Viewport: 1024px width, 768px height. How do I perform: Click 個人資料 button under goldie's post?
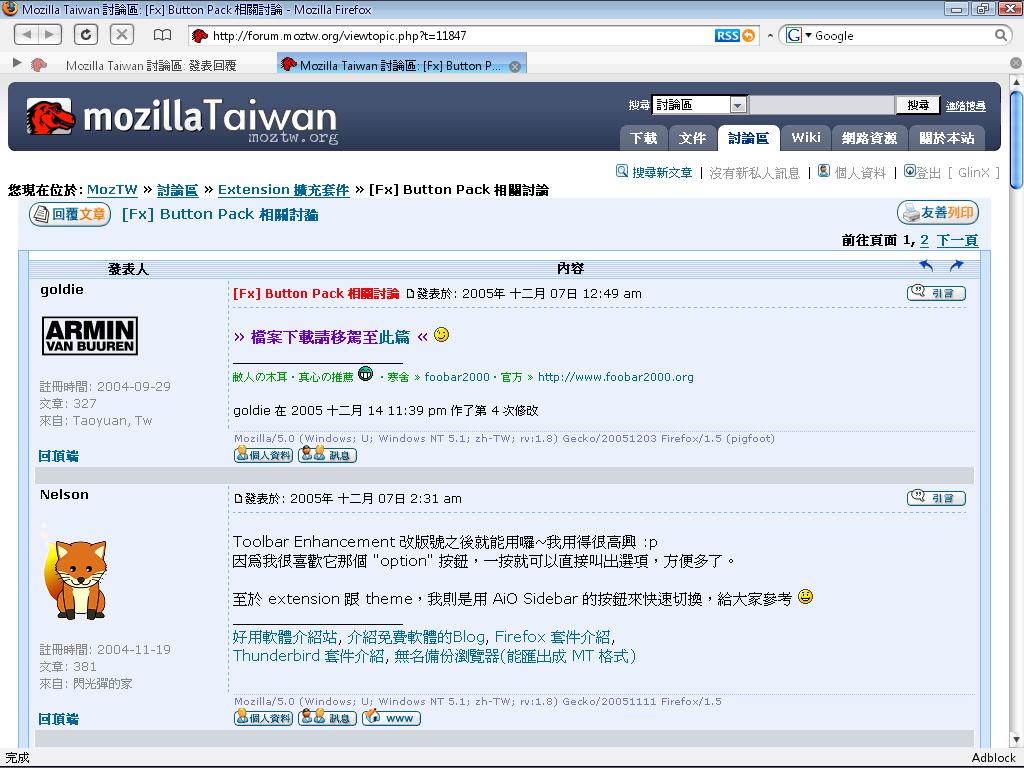point(263,455)
